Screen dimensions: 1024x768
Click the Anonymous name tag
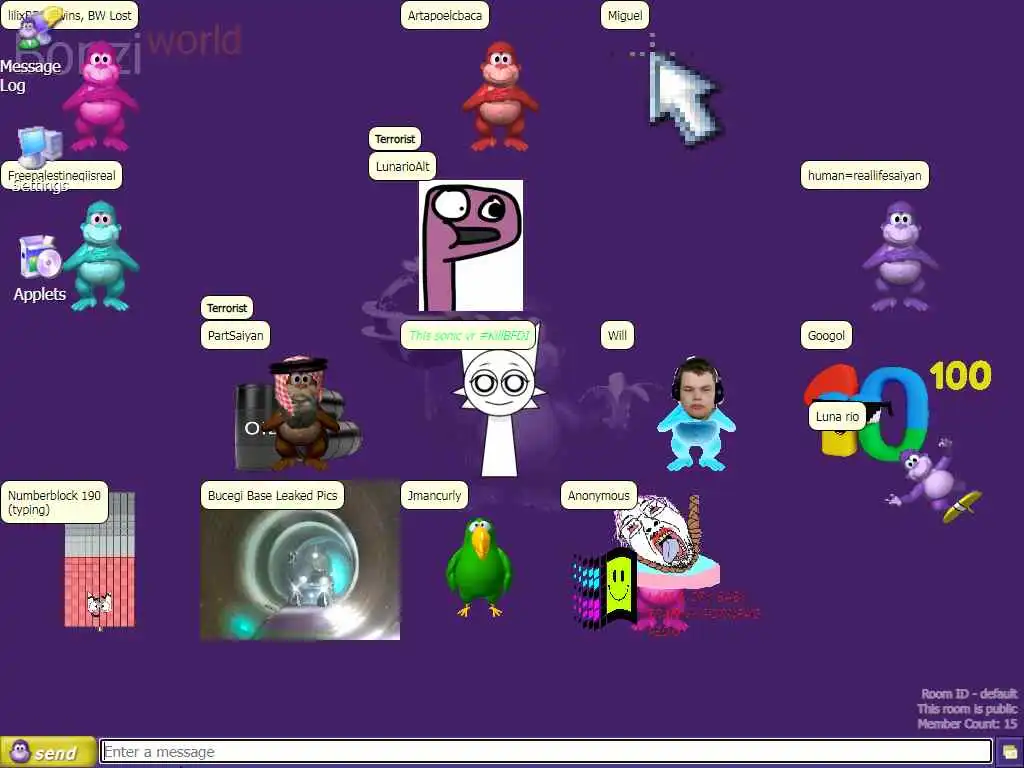click(598, 495)
